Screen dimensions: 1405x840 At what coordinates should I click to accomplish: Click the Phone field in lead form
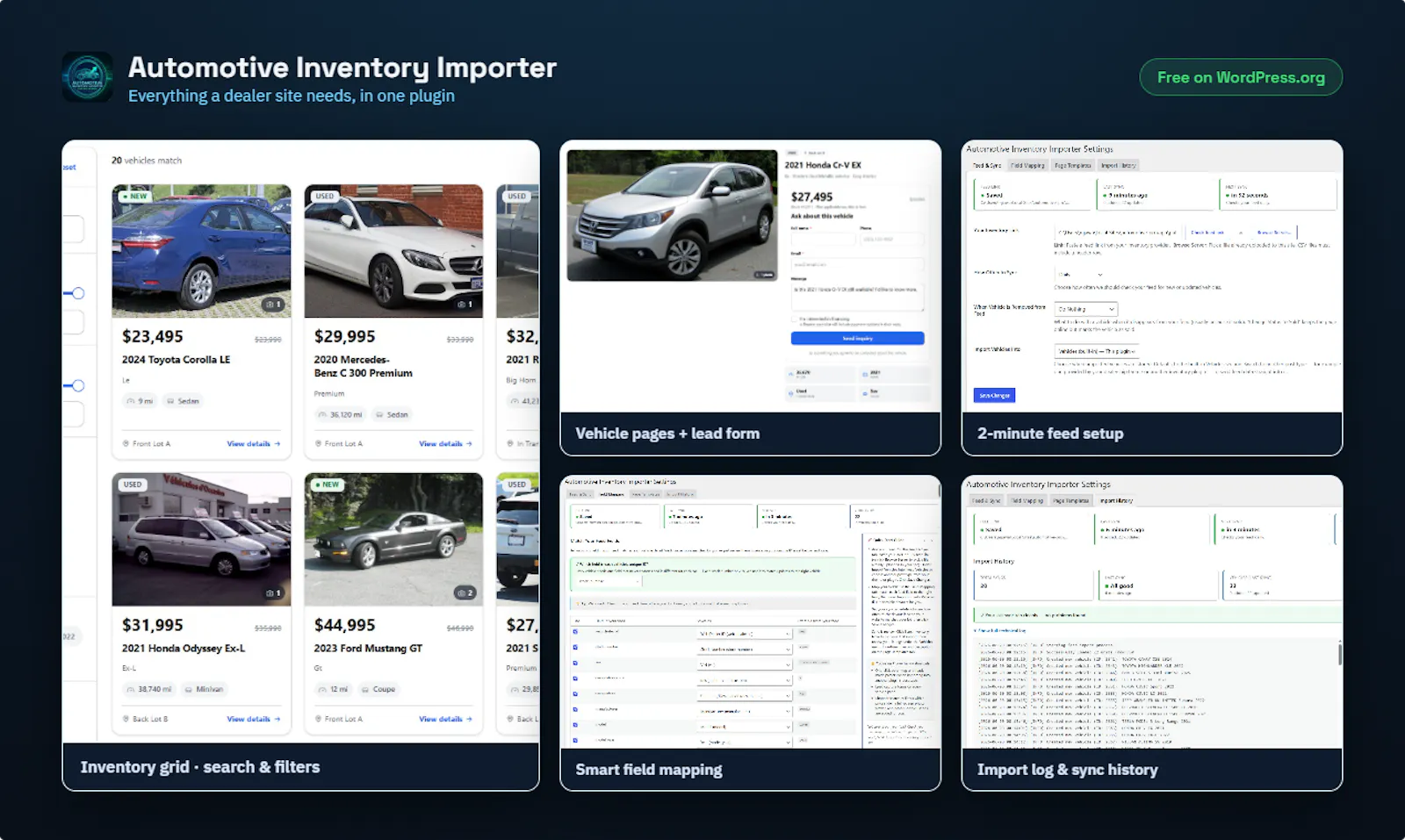892,240
